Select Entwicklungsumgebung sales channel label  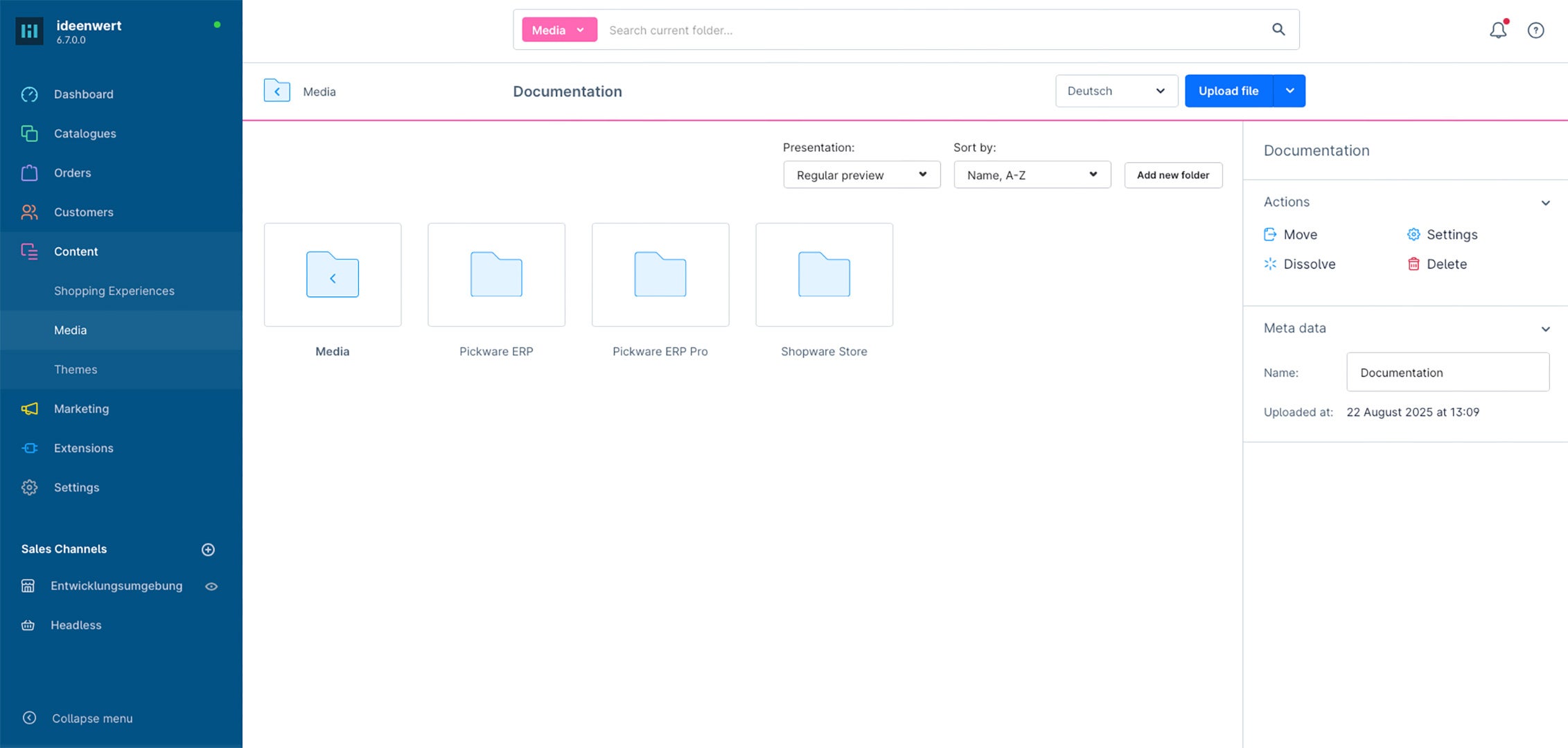(116, 586)
